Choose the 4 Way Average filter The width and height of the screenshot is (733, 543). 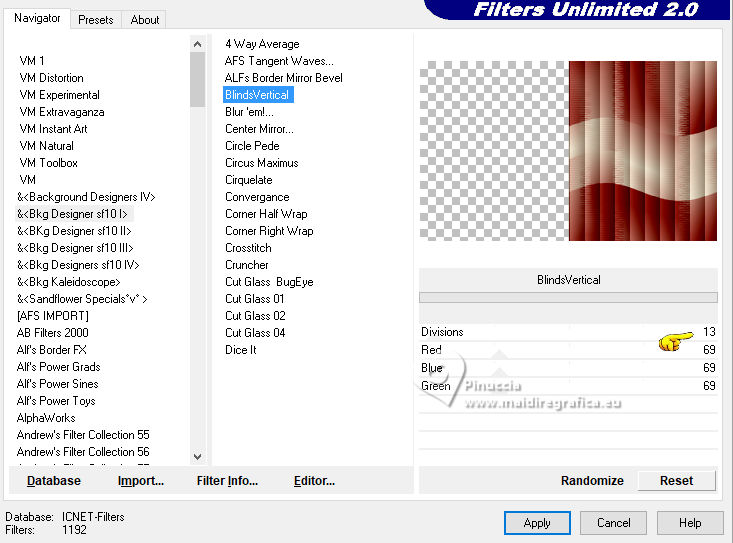point(262,44)
